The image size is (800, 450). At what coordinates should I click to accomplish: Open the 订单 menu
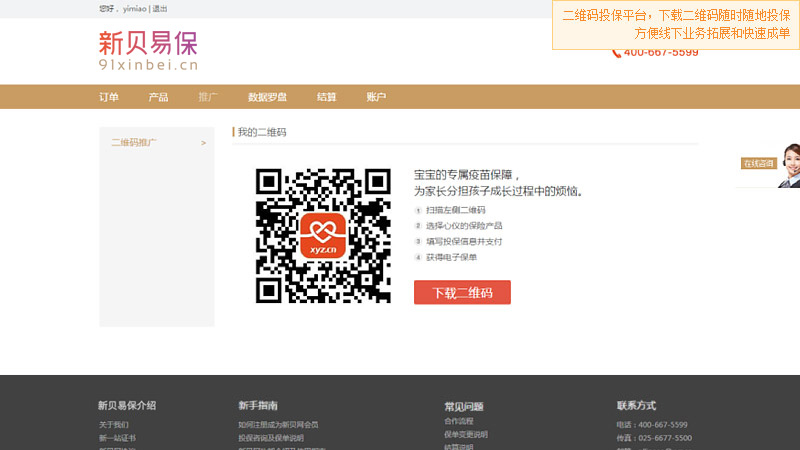109,97
